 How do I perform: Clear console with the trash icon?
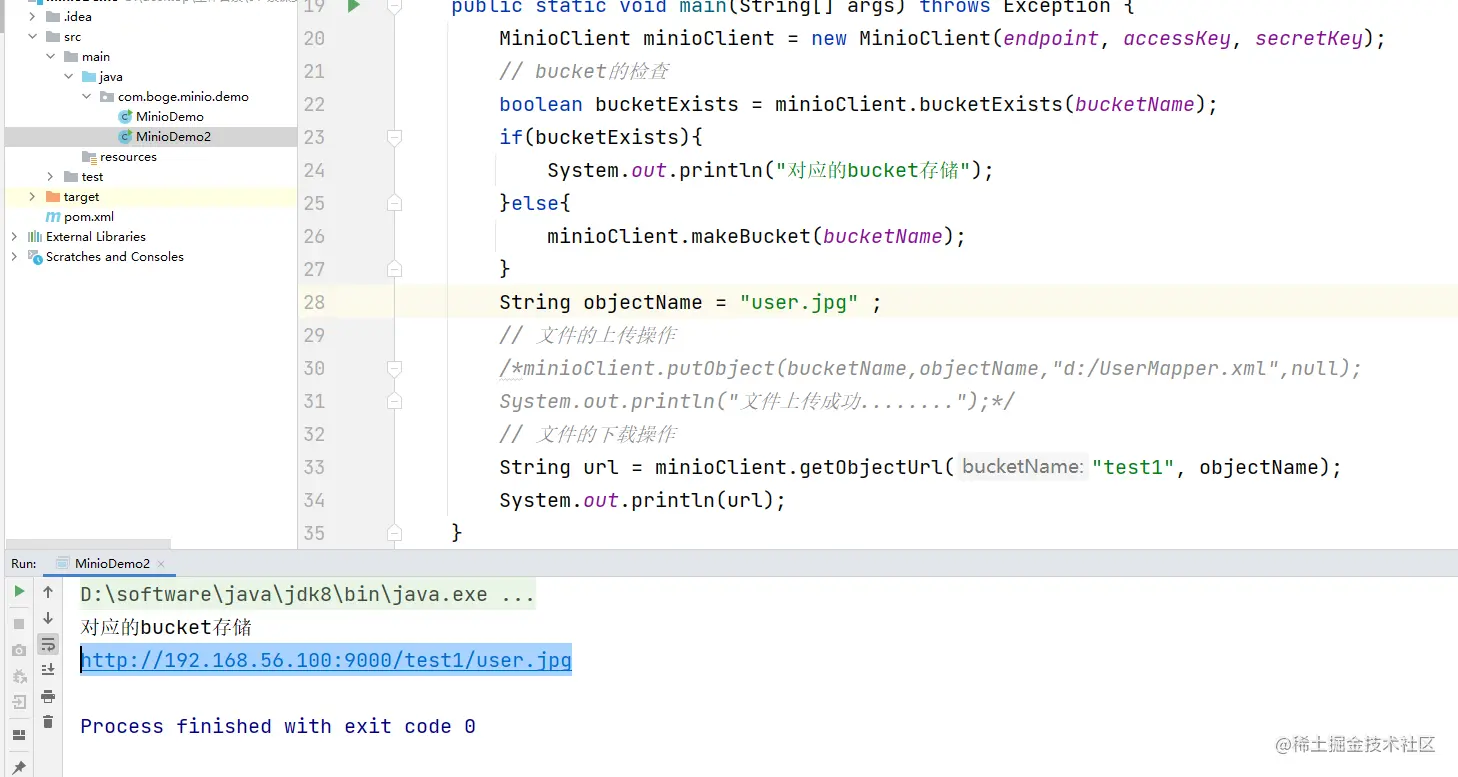point(48,722)
